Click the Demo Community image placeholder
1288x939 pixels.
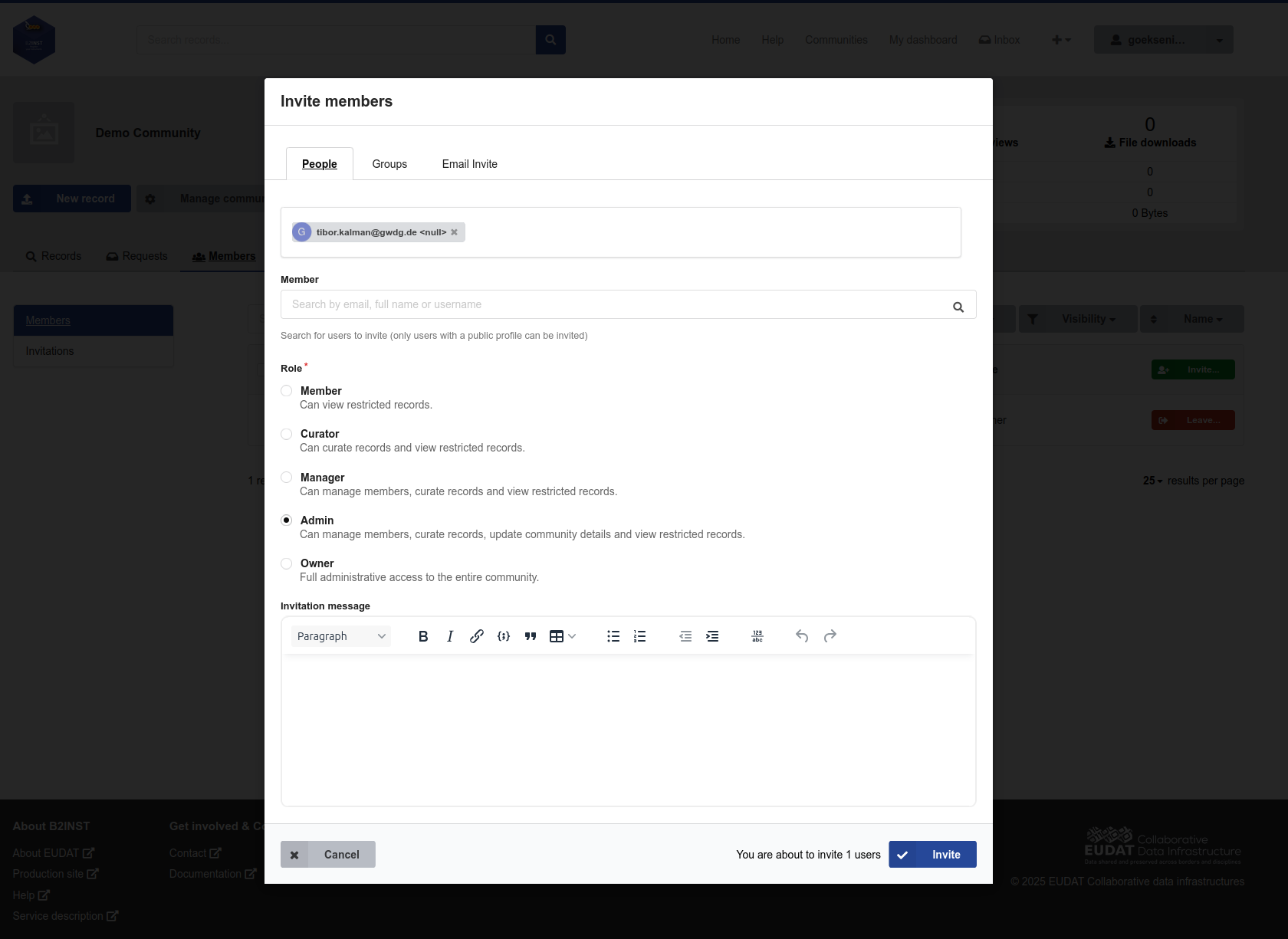(44, 133)
